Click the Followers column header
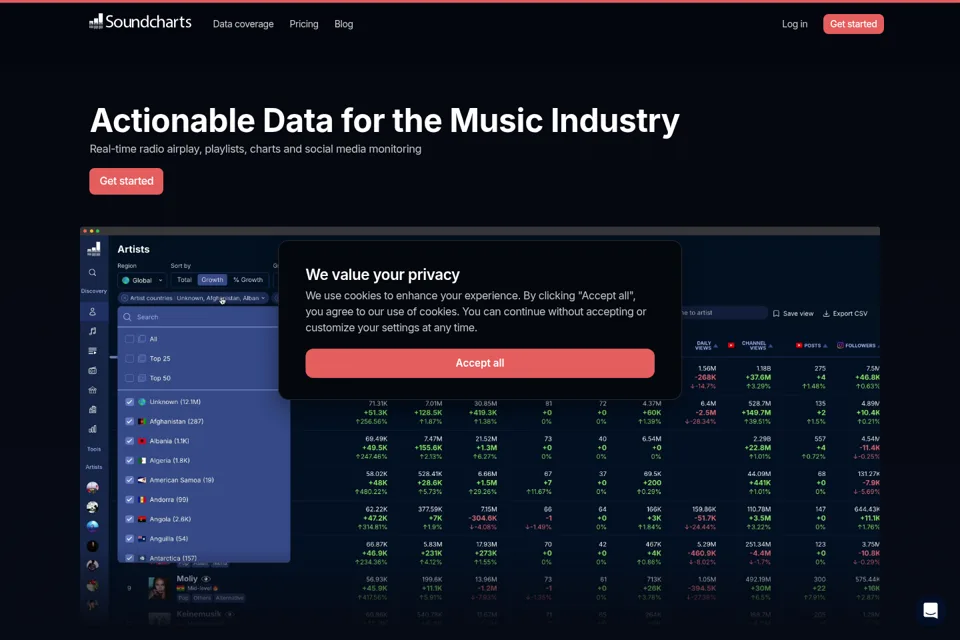The height and width of the screenshot is (640, 960). point(860,345)
